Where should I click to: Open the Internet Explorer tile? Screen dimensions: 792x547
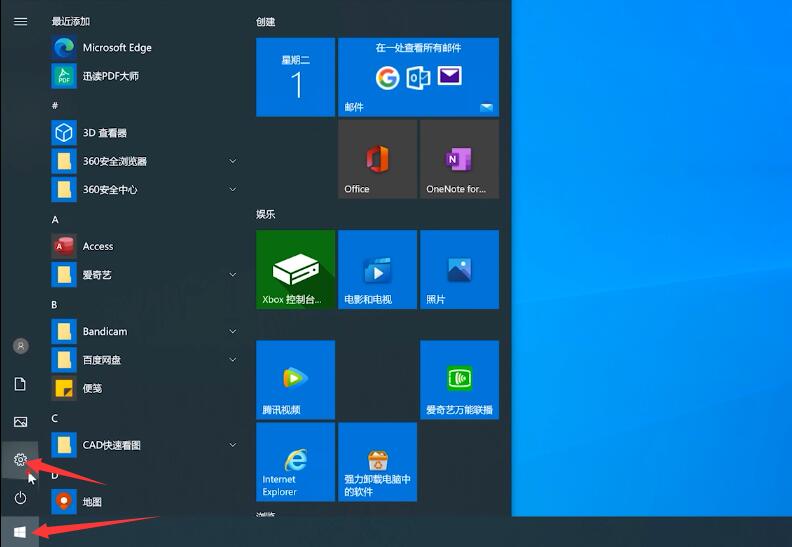[295, 462]
